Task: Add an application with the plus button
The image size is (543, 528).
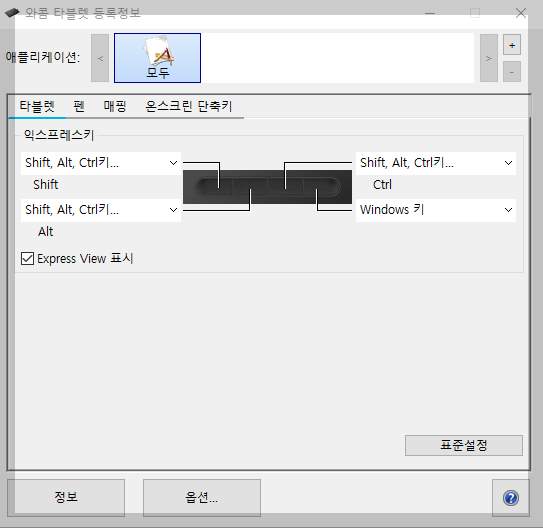Action: click(512, 45)
